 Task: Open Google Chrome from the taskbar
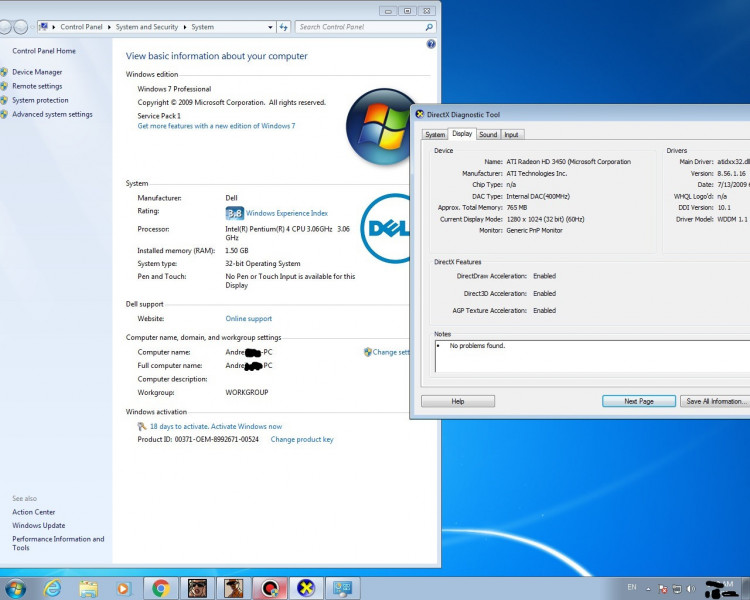[x=160, y=588]
